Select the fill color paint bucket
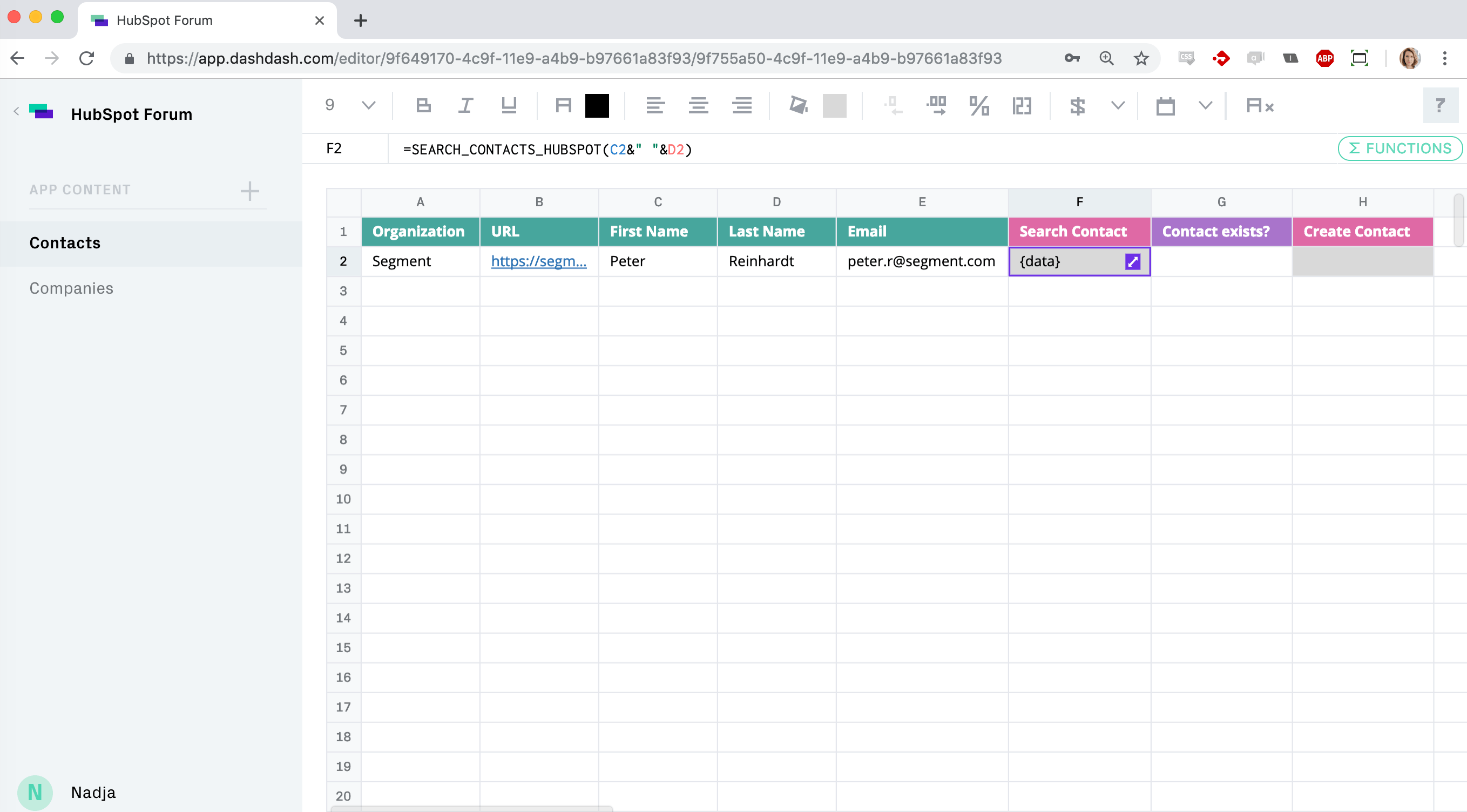 pyautogui.click(x=799, y=105)
